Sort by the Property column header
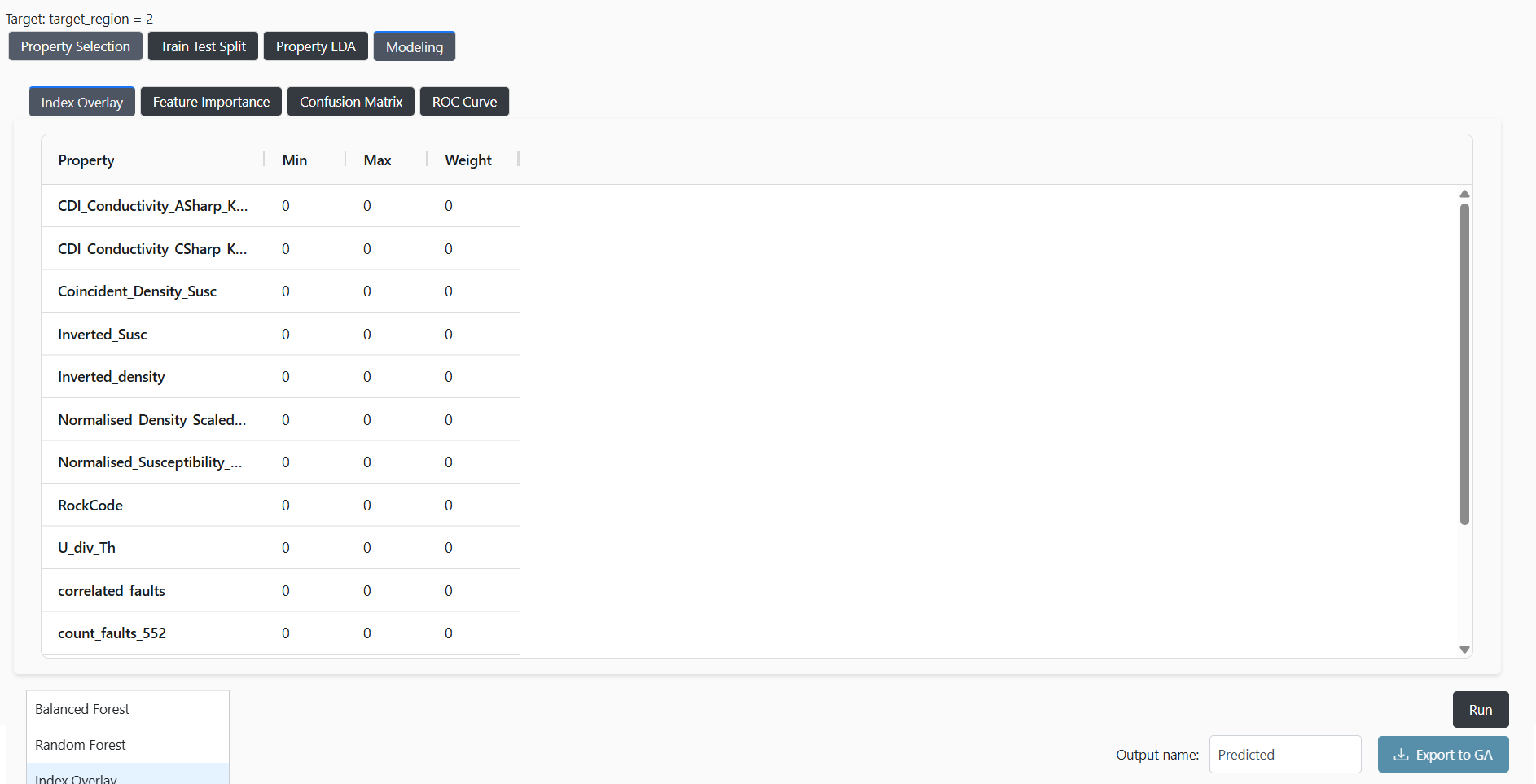This screenshot has width=1536, height=784. 86,160
